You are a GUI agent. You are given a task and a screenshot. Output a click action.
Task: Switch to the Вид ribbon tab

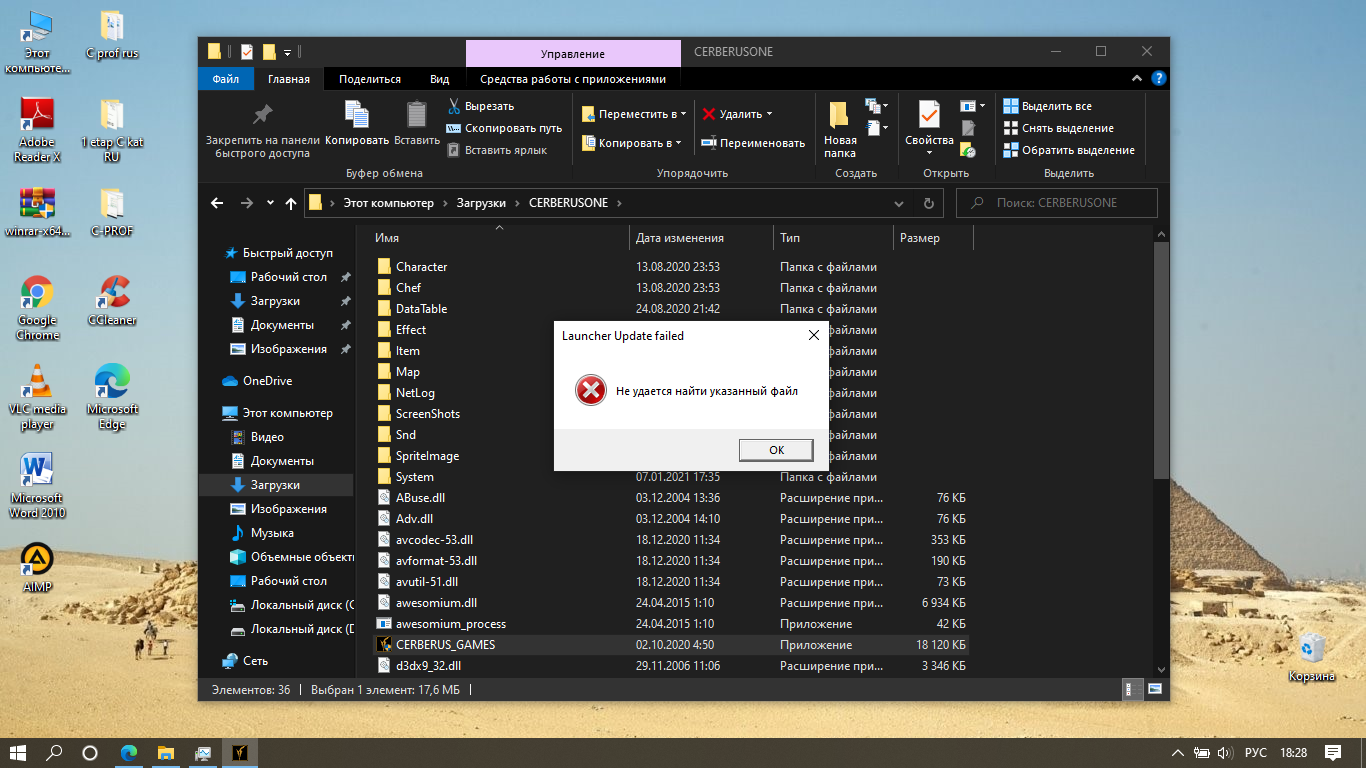coord(439,79)
